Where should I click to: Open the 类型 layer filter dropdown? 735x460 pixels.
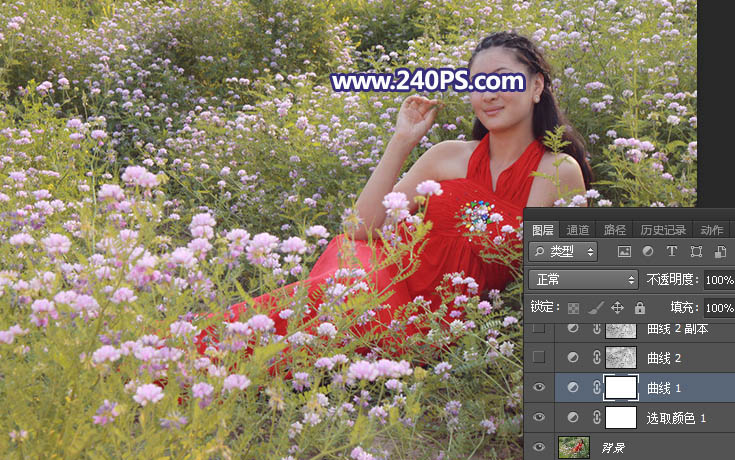pos(563,252)
